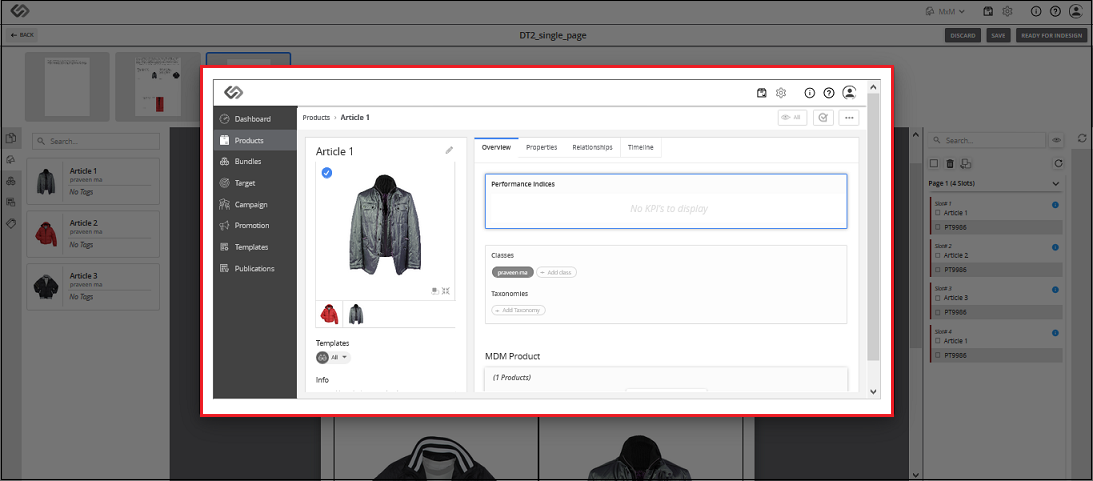This screenshot has height=481, width=1093.
Task: Click the trash delete icon in the slots panel
Action: point(949,164)
